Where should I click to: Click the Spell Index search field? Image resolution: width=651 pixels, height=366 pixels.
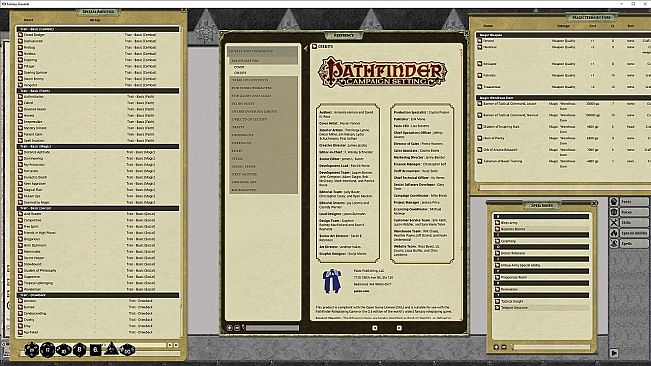tap(552, 347)
